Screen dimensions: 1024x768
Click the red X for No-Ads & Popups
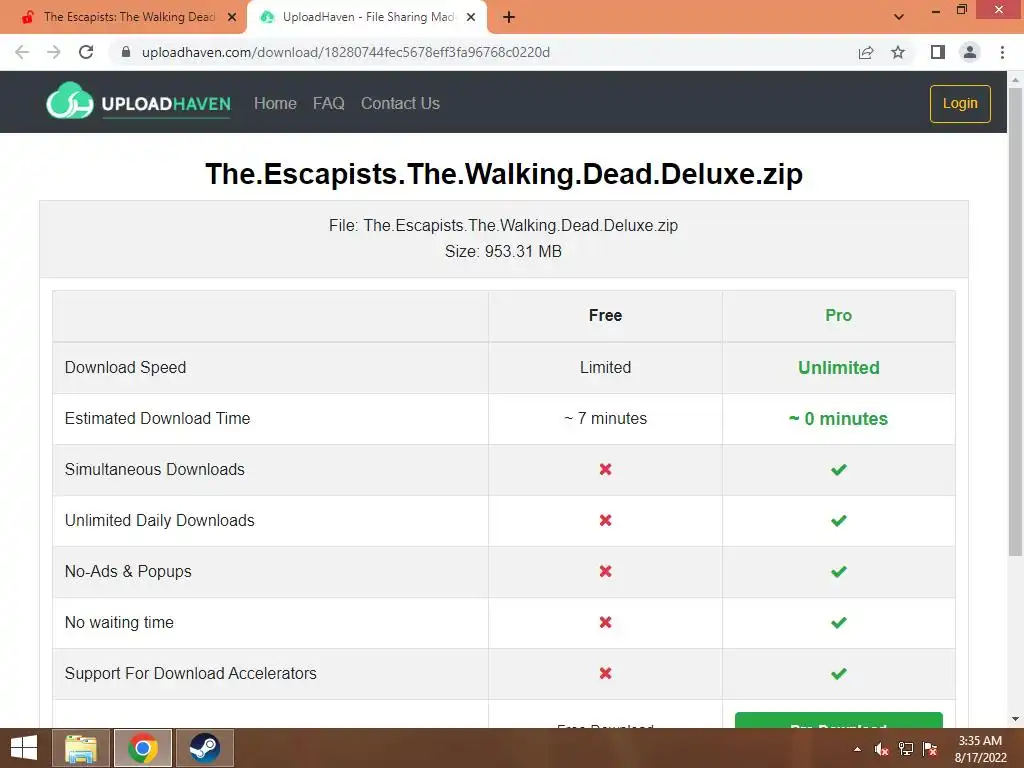click(x=605, y=571)
